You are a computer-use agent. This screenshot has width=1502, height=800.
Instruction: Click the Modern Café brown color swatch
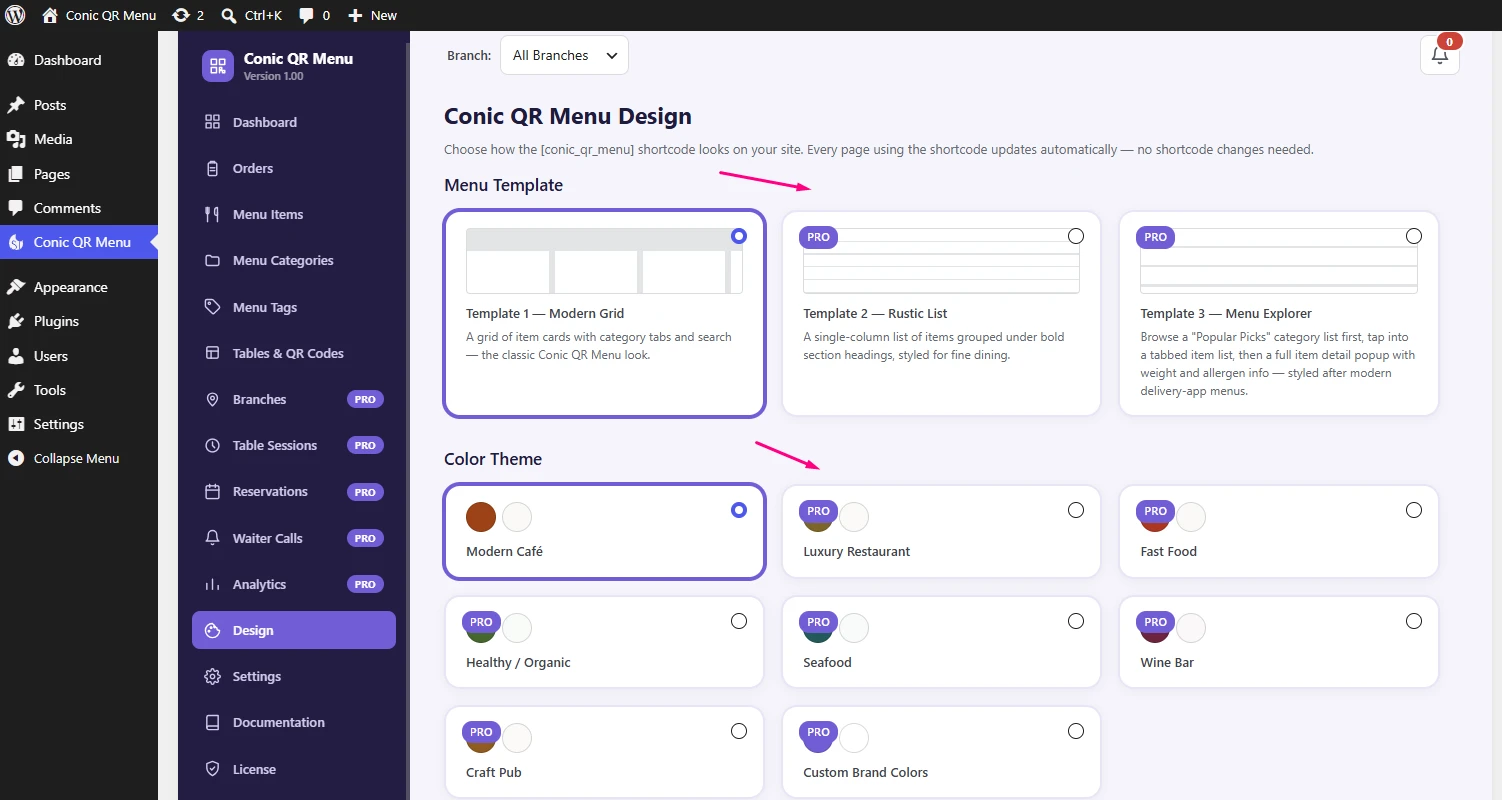[x=481, y=517]
